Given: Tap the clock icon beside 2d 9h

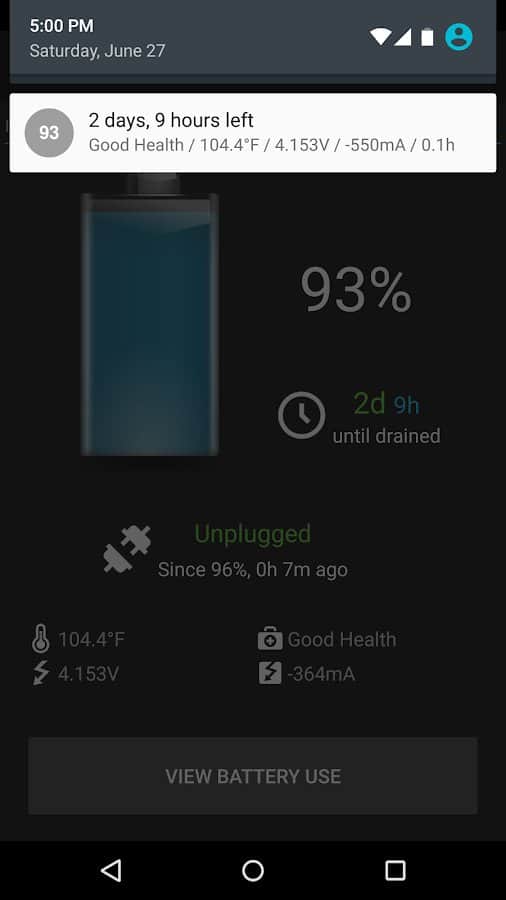Looking at the screenshot, I should pyautogui.click(x=302, y=415).
